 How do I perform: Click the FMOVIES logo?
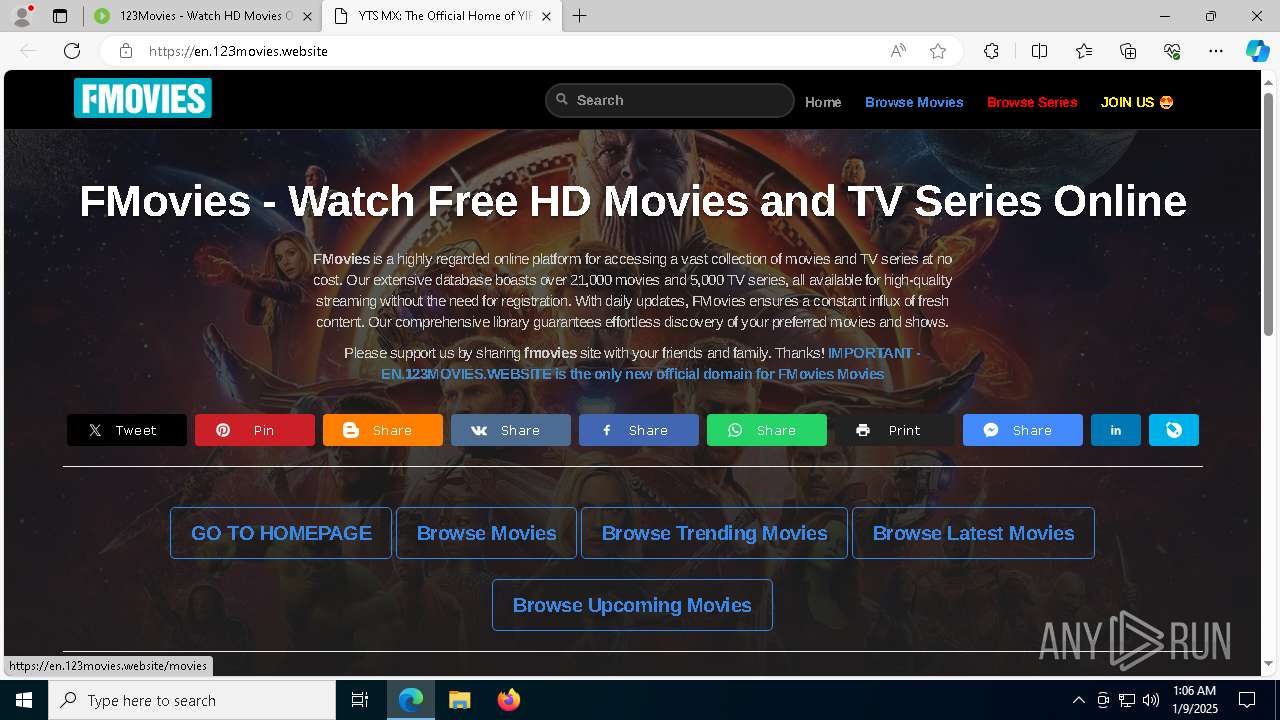pos(143,98)
